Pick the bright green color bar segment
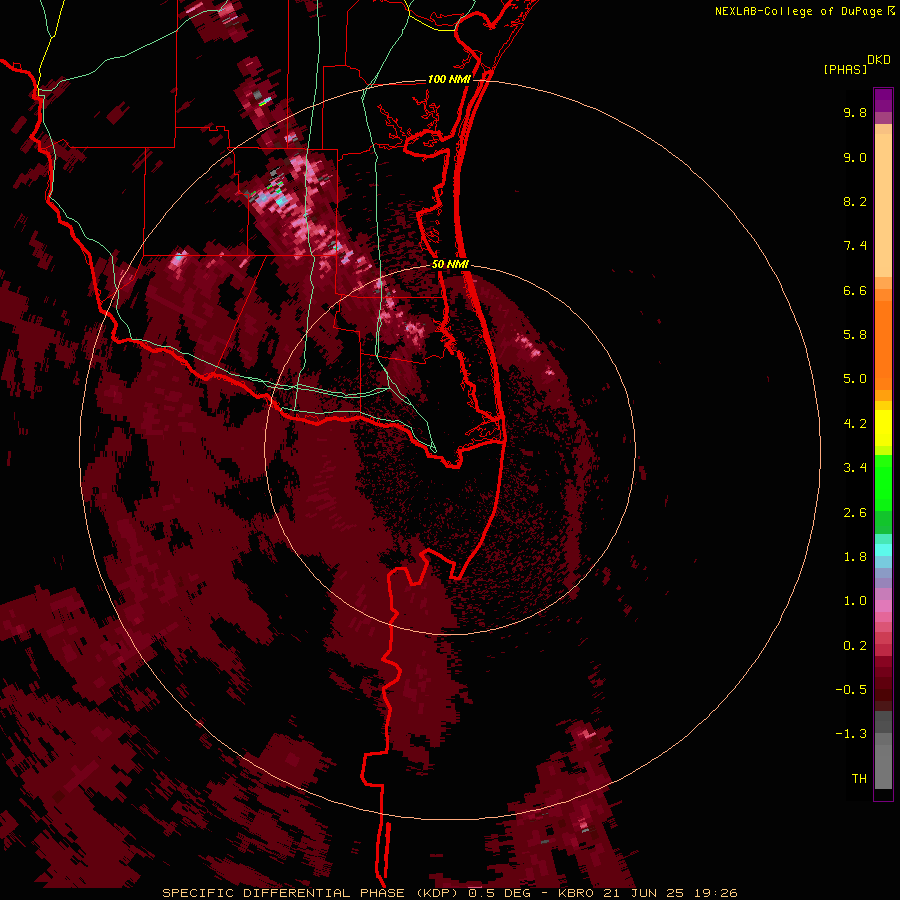 (x=883, y=483)
